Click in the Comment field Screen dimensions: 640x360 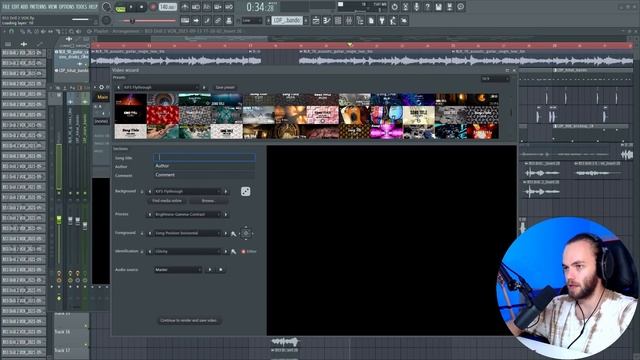(x=204, y=175)
